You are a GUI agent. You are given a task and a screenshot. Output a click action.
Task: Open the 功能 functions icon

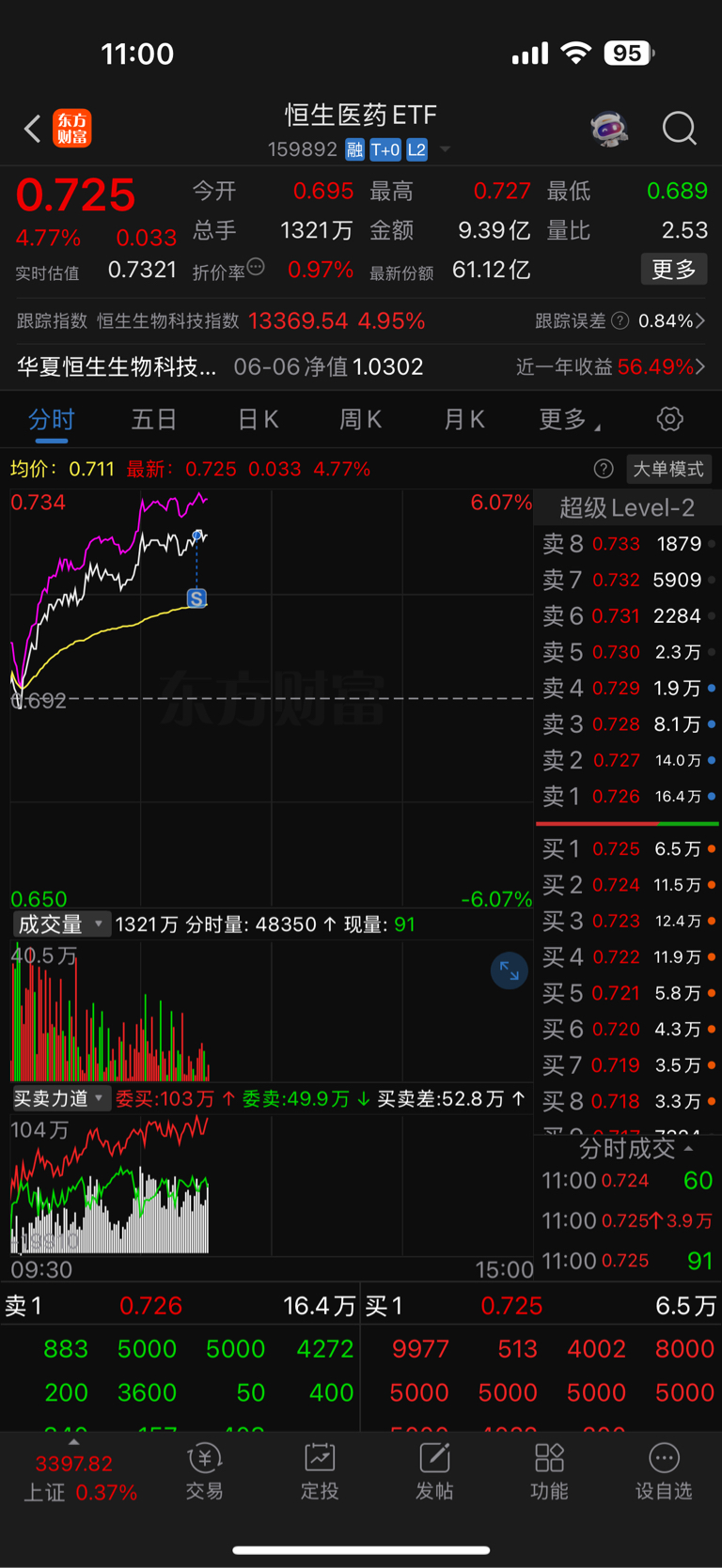(x=549, y=1471)
